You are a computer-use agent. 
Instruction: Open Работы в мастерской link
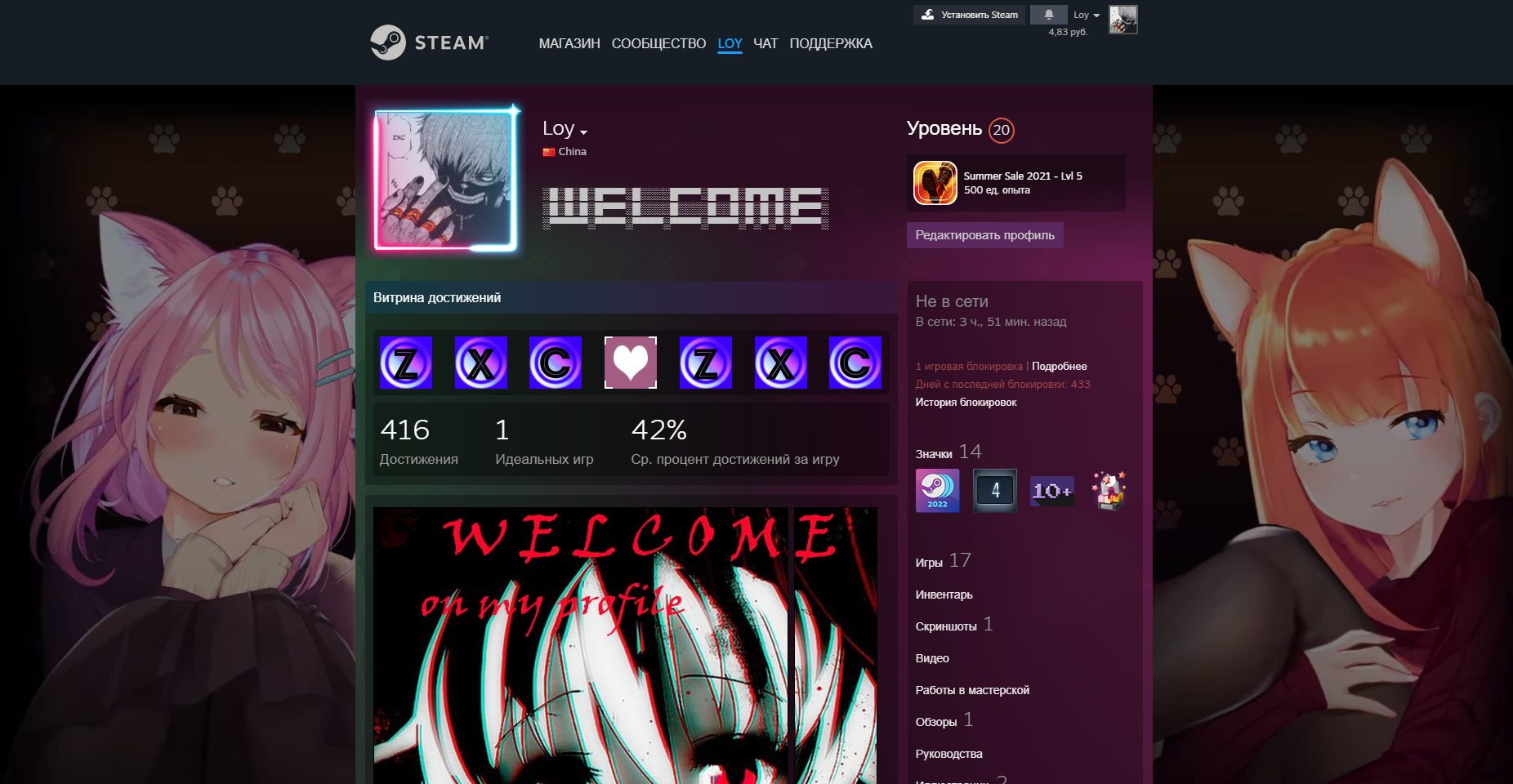972,690
